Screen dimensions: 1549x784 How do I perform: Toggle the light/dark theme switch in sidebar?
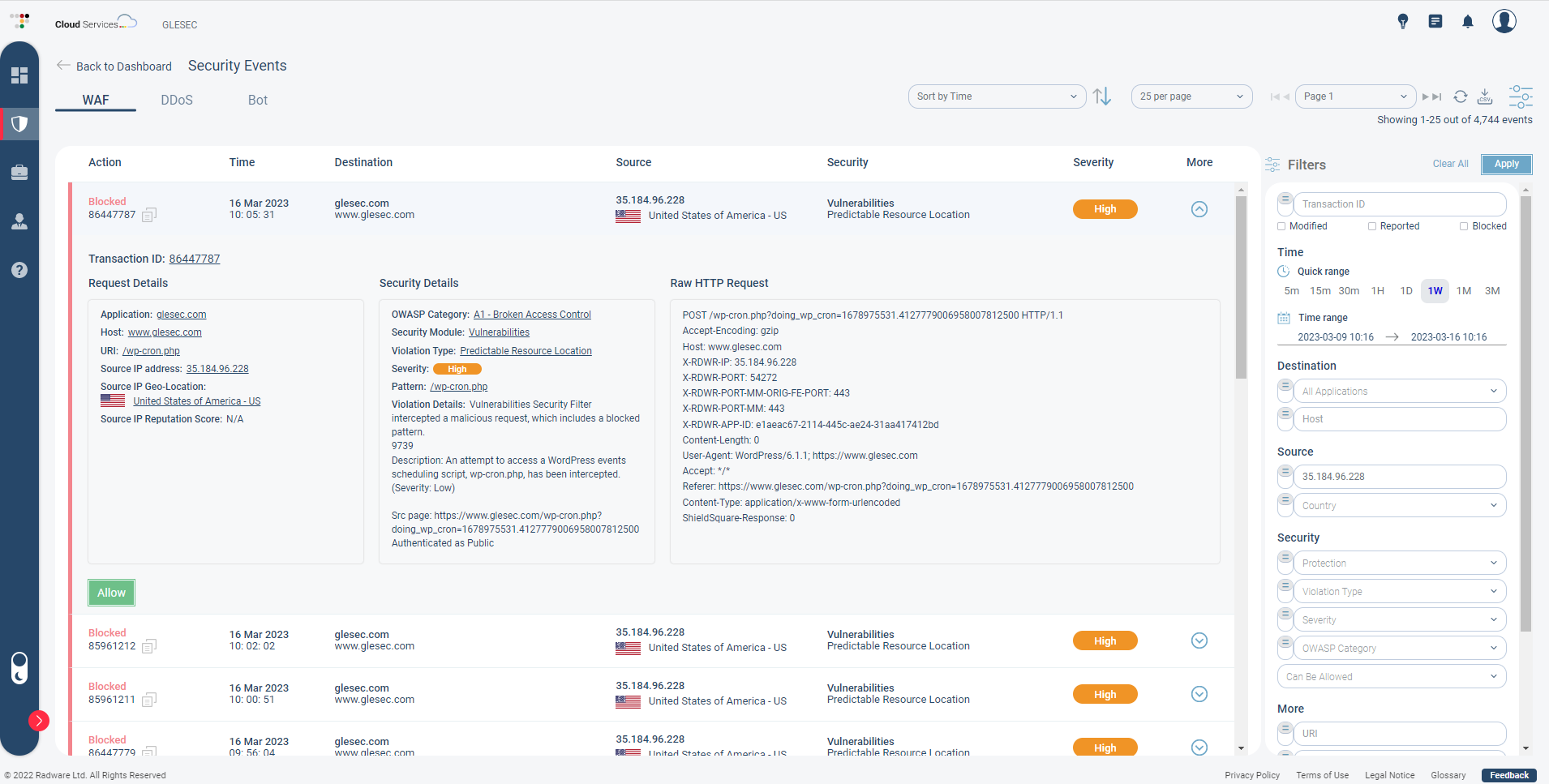pyautogui.click(x=19, y=668)
